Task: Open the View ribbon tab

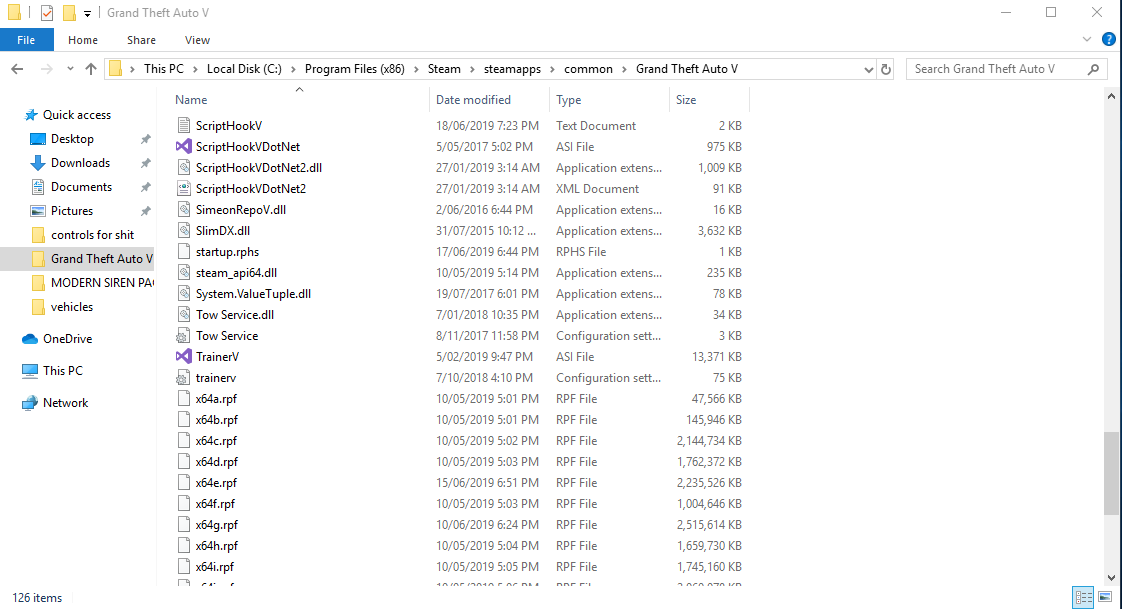Action: [197, 40]
